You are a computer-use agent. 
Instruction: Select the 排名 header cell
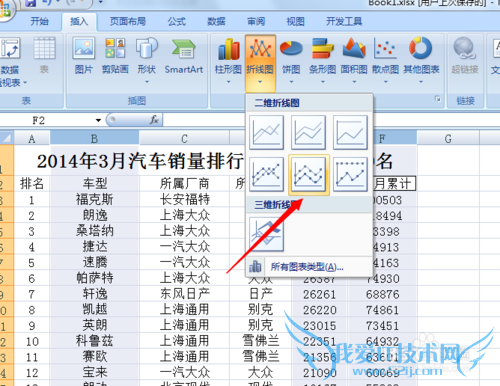click(x=32, y=184)
